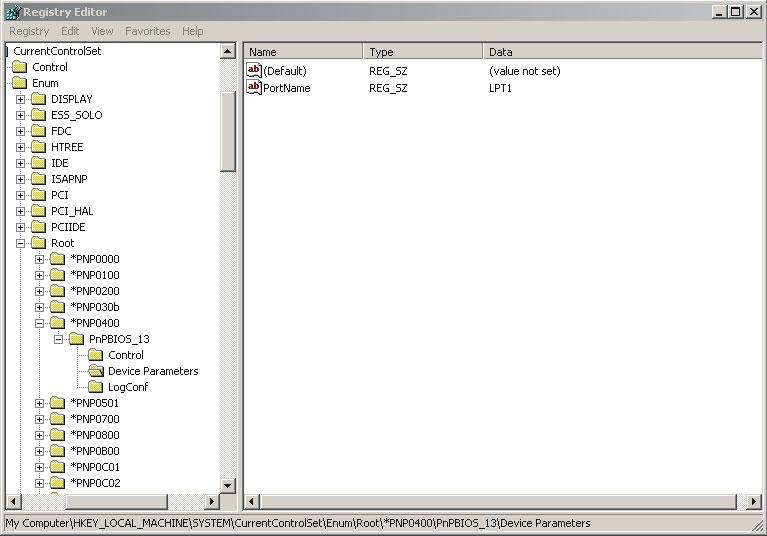Collapse the PnPBIOS_13 key
767x536 pixels.
coord(59,339)
